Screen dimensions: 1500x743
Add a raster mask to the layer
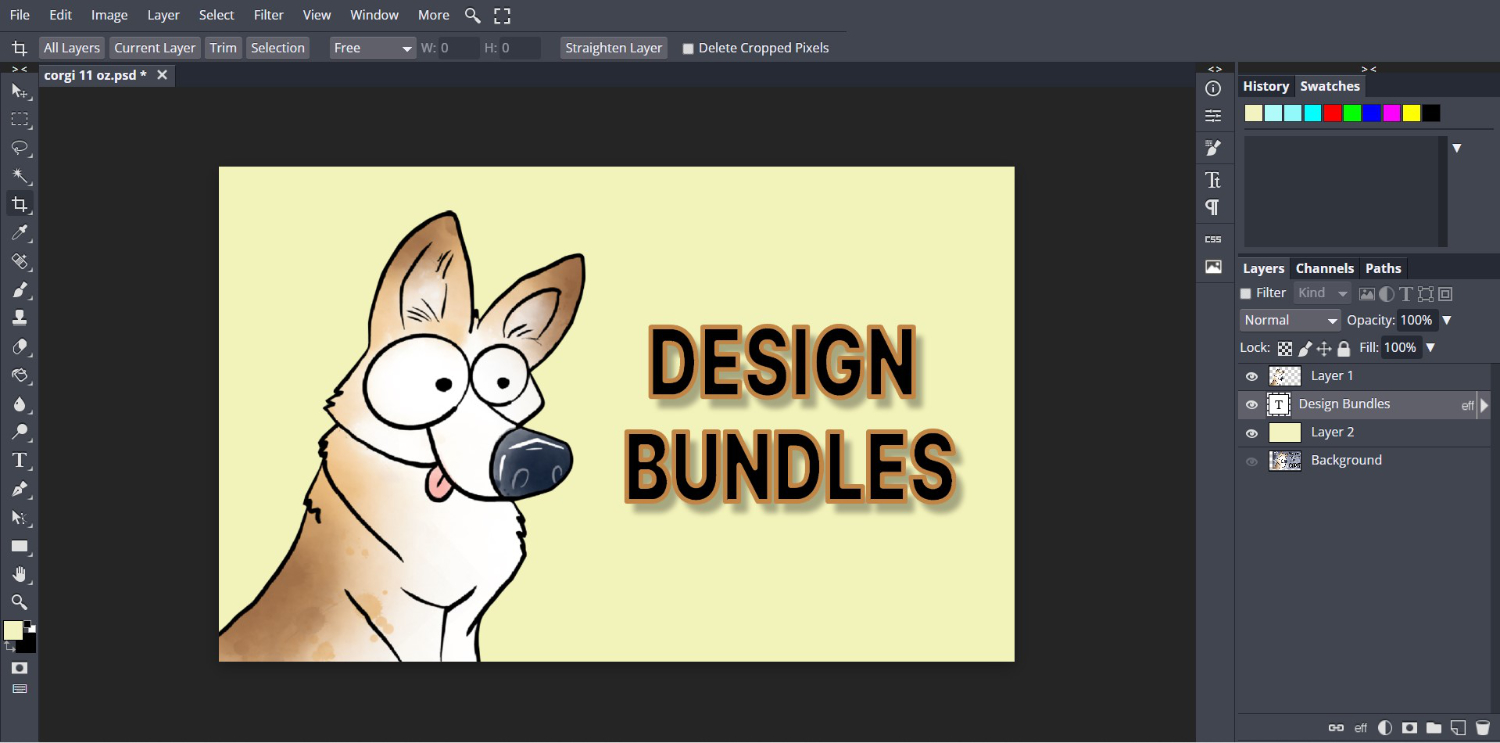[1409, 728]
